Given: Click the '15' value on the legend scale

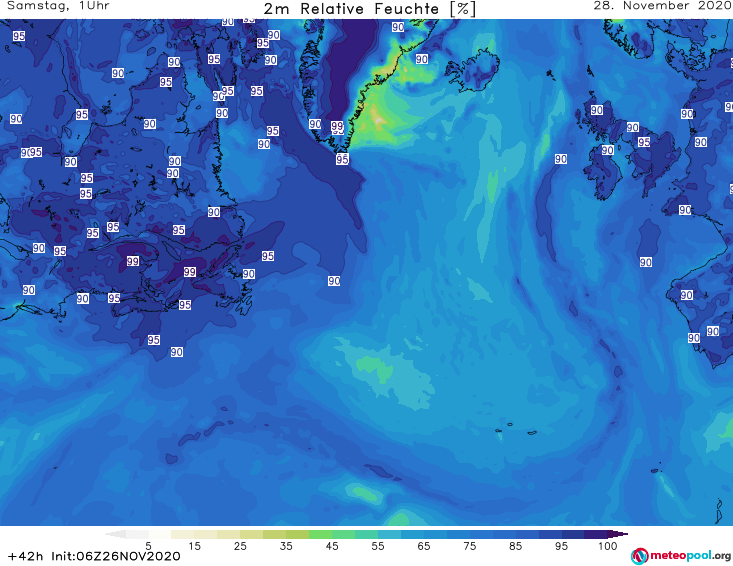Looking at the screenshot, I should pyautogui.click(x=194, y=546).
